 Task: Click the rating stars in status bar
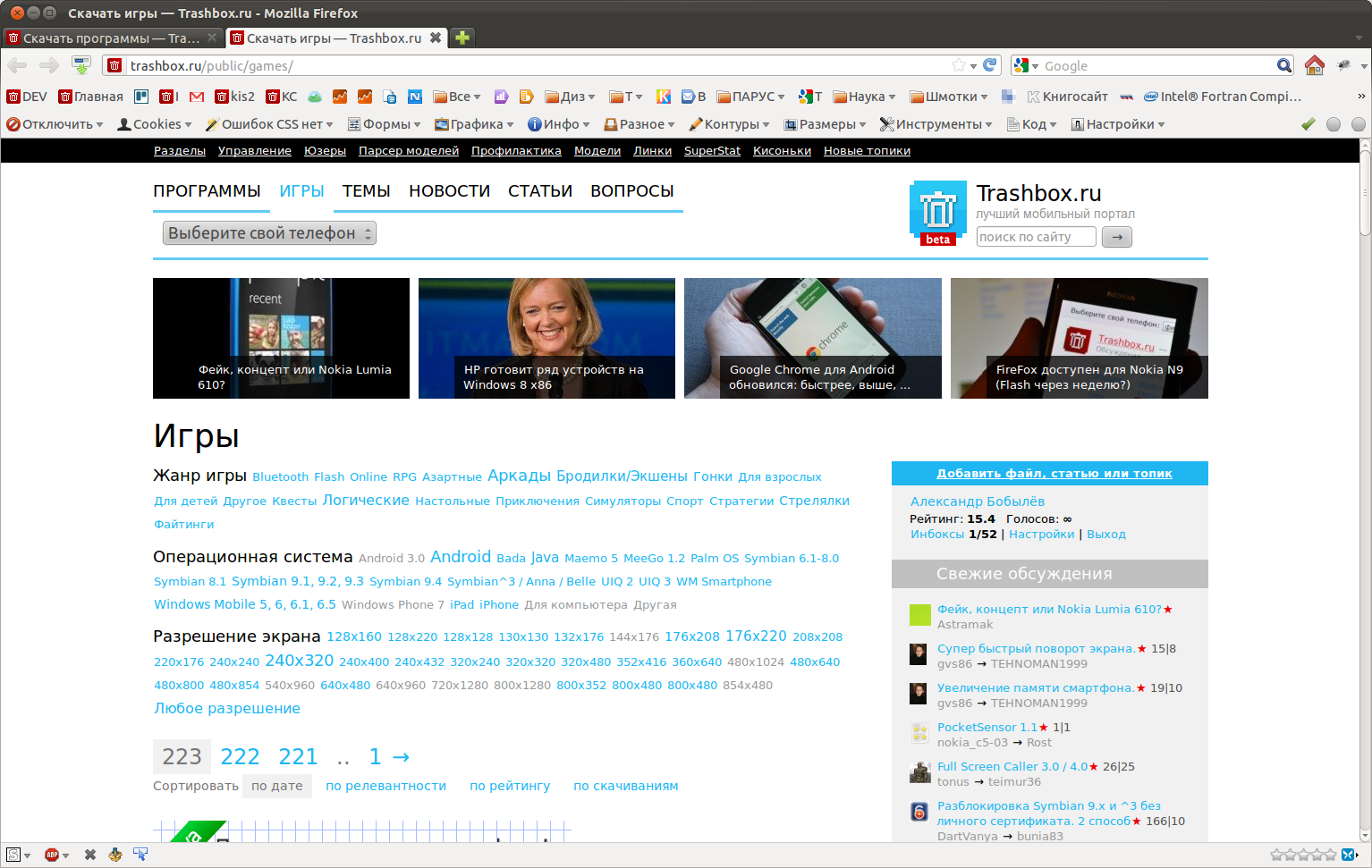pos(1303,855)
